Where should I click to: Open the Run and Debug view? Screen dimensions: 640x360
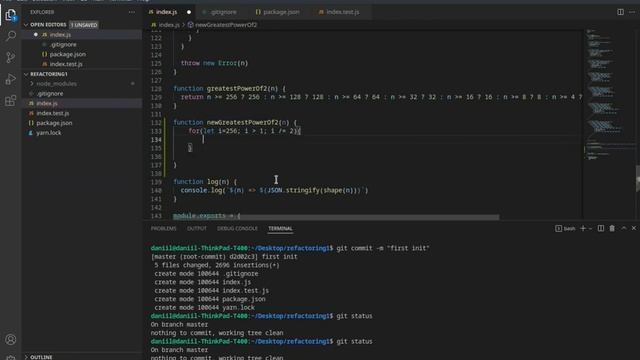[11, 79]
